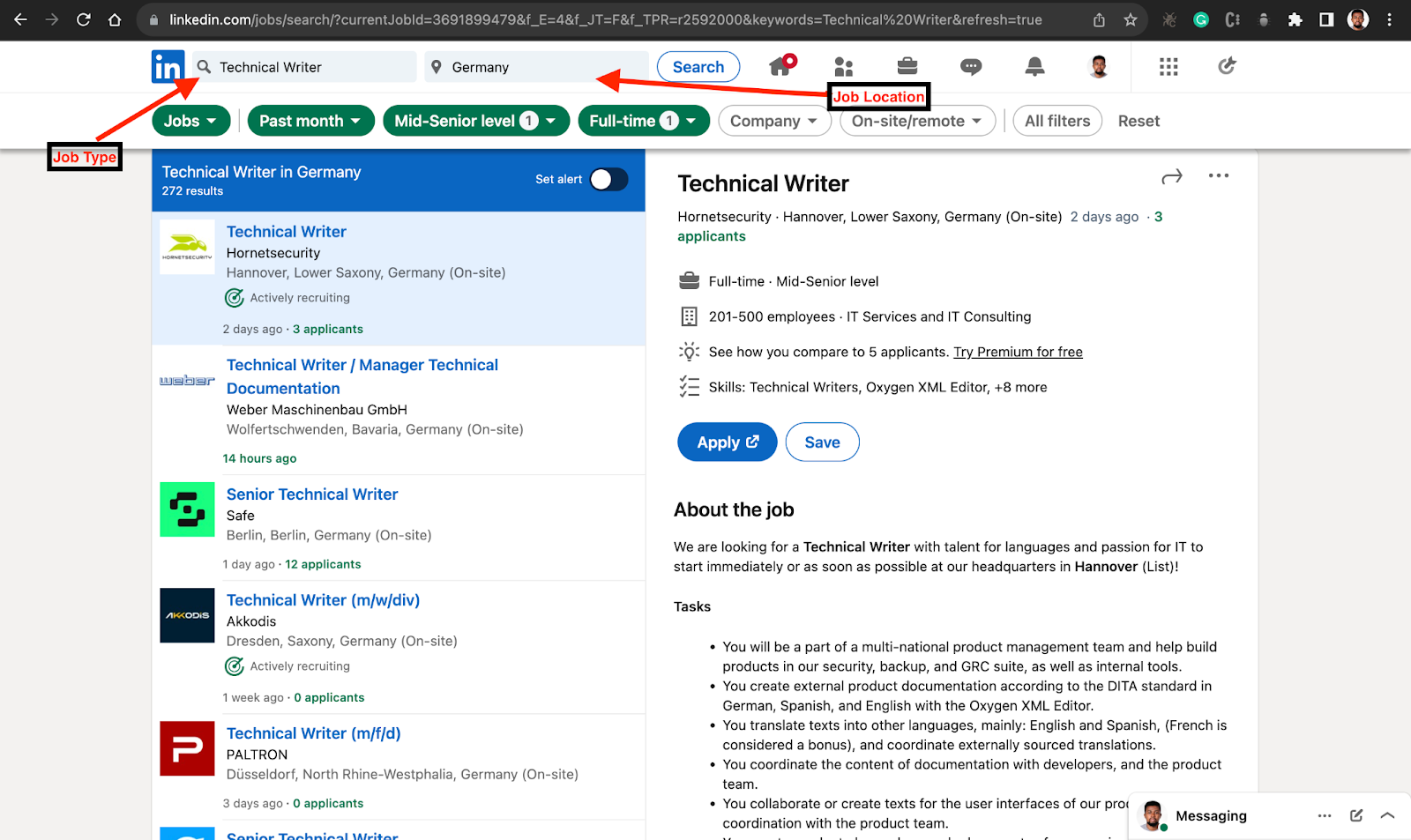The height and width of the screenshot is (840, 1411).
Task: Open the Full-time job type filter
Action: [644, 121]
